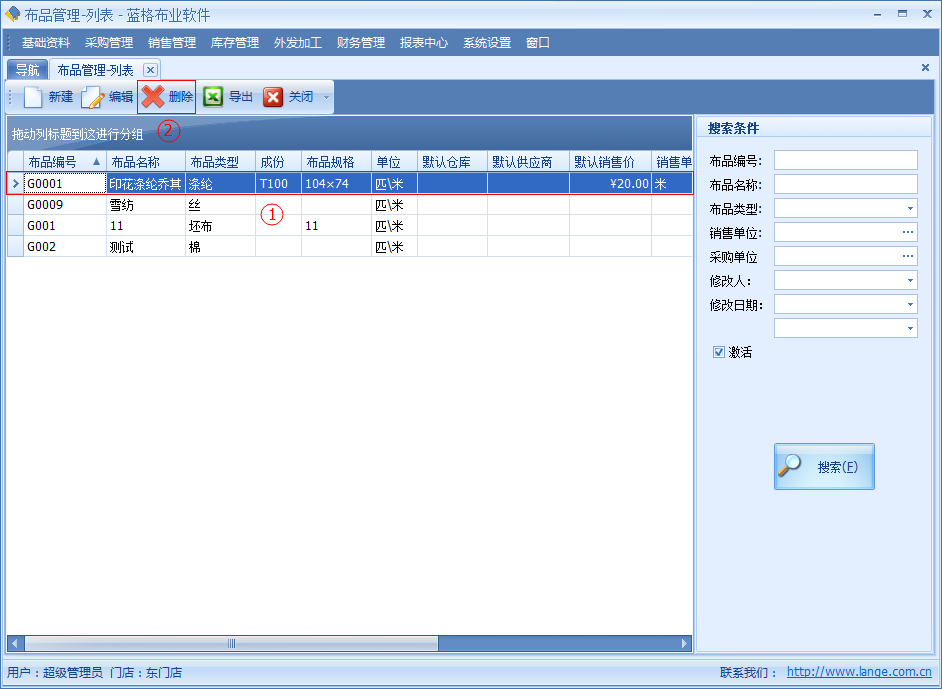Image resolution: width=942 pixels, height=689 pixels.
Task: Switch to the 导航 tab
Action: [26, 68]
